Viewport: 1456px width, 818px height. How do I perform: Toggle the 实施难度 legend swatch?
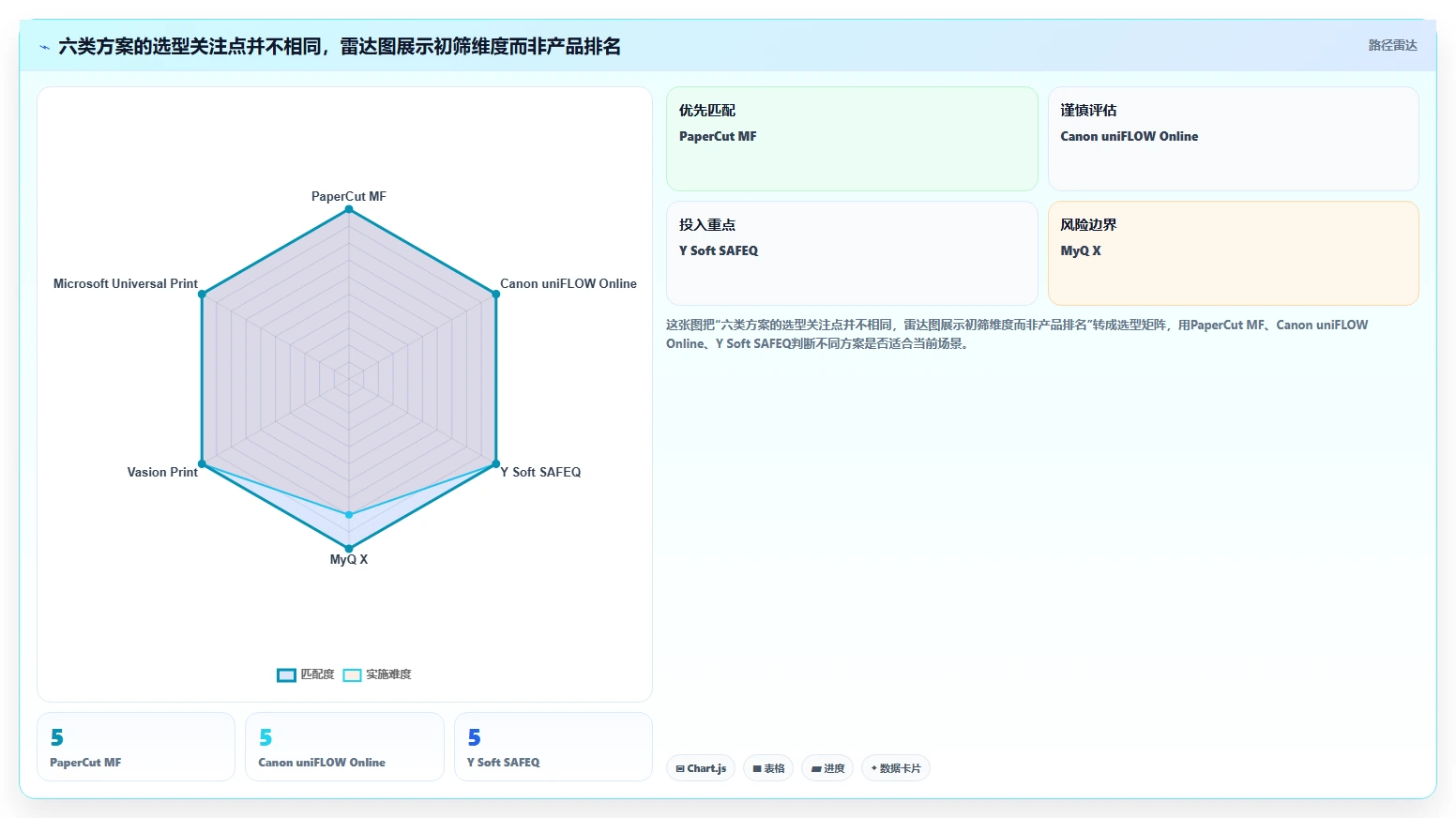coord(352,675)
